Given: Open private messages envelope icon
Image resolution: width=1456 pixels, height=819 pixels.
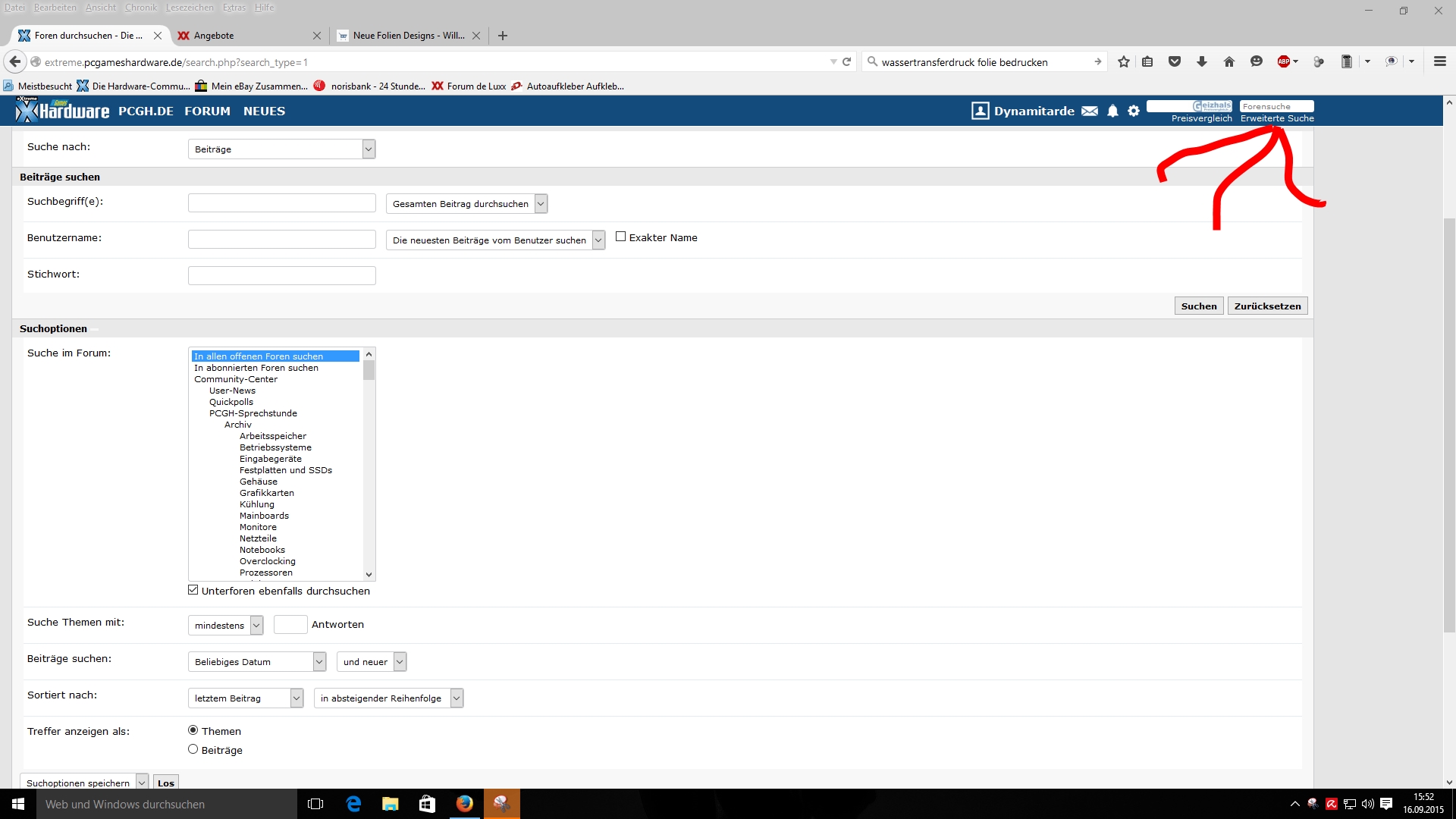Looking at the screenshot, I should [x=1090, y=111].
